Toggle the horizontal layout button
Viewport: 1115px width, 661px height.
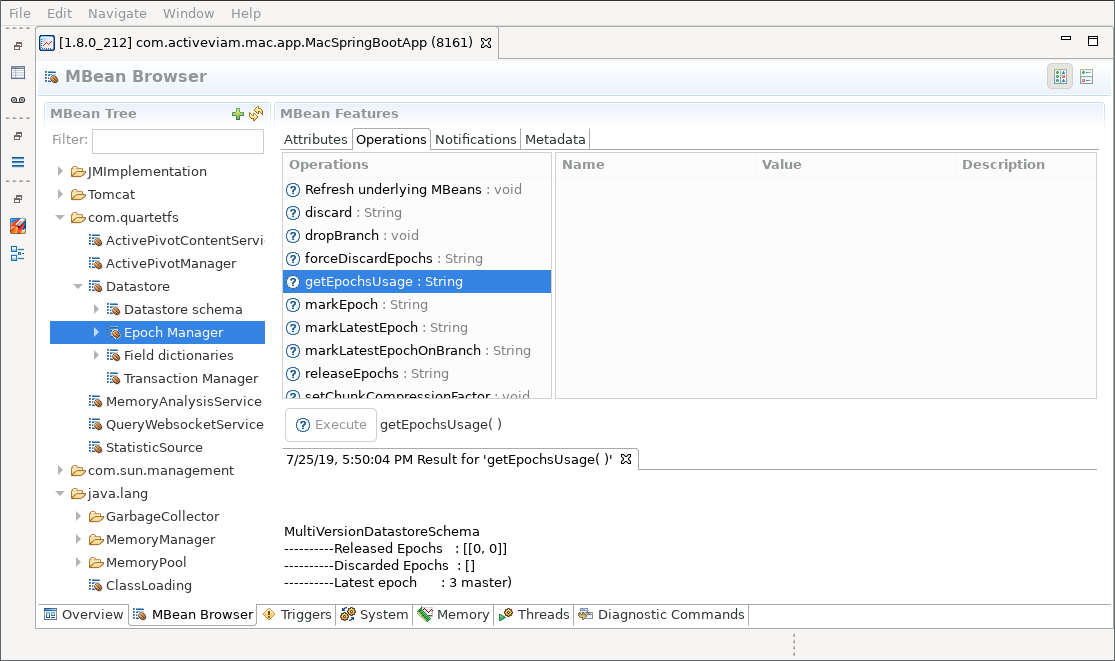(x=1060, y=77)
